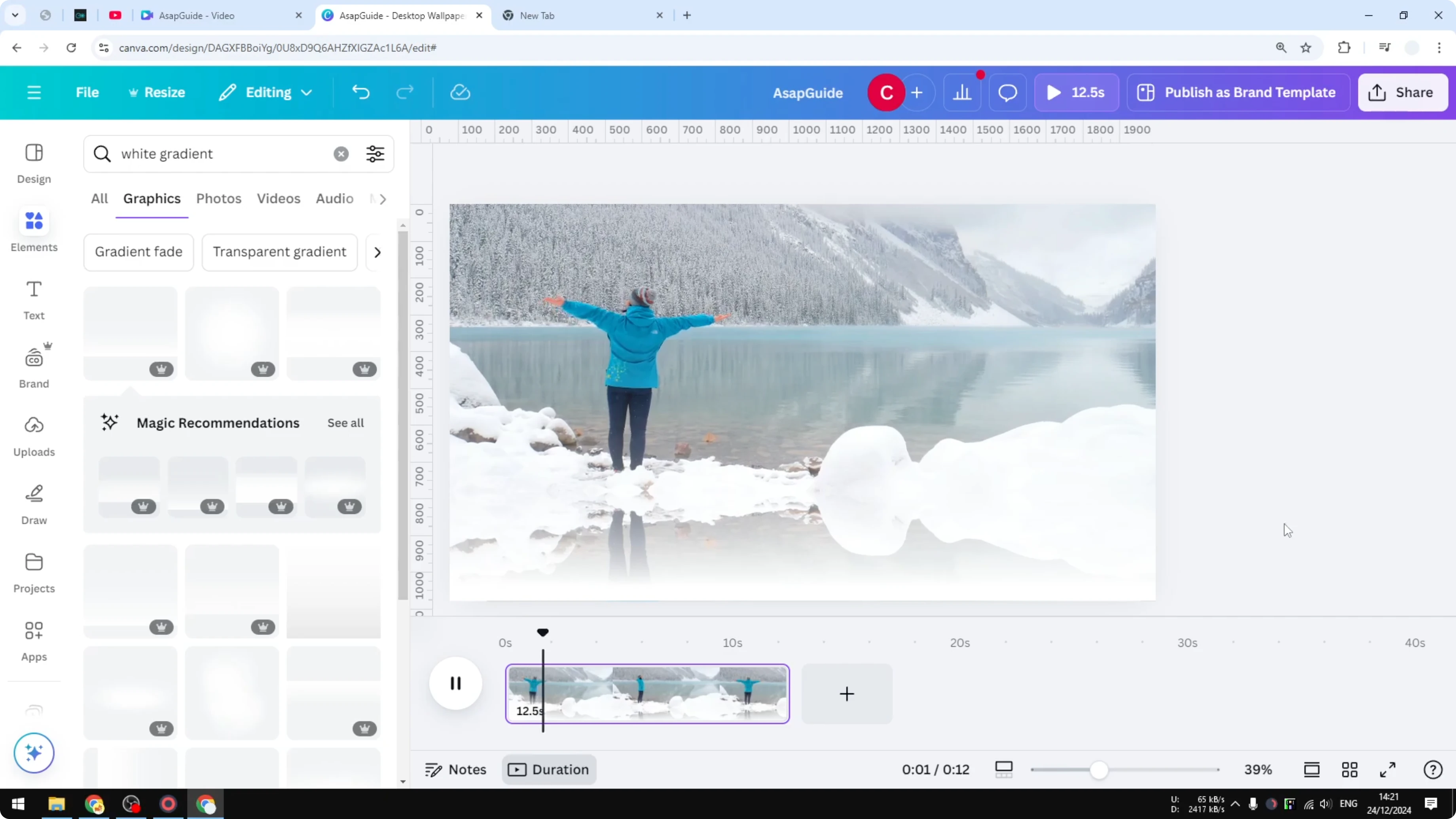Open the Projects panel

[33, 572]
